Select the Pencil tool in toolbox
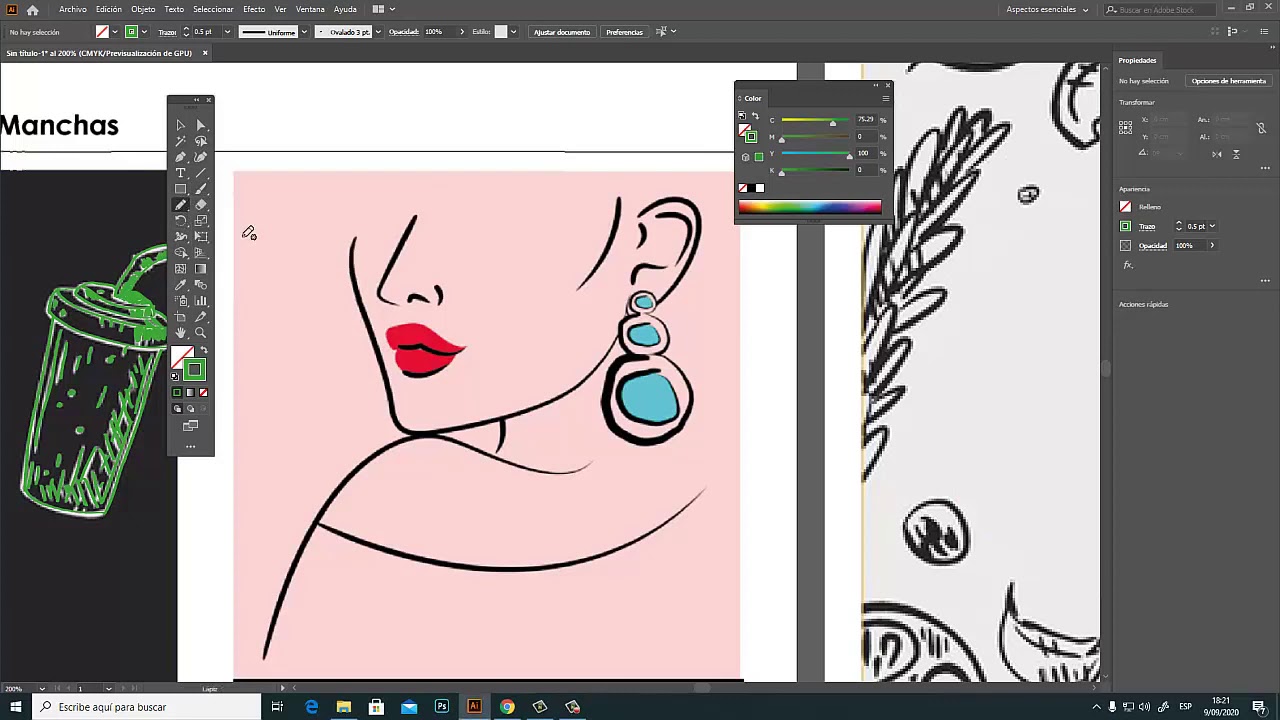1280x720 pixels. coord(181,205)
